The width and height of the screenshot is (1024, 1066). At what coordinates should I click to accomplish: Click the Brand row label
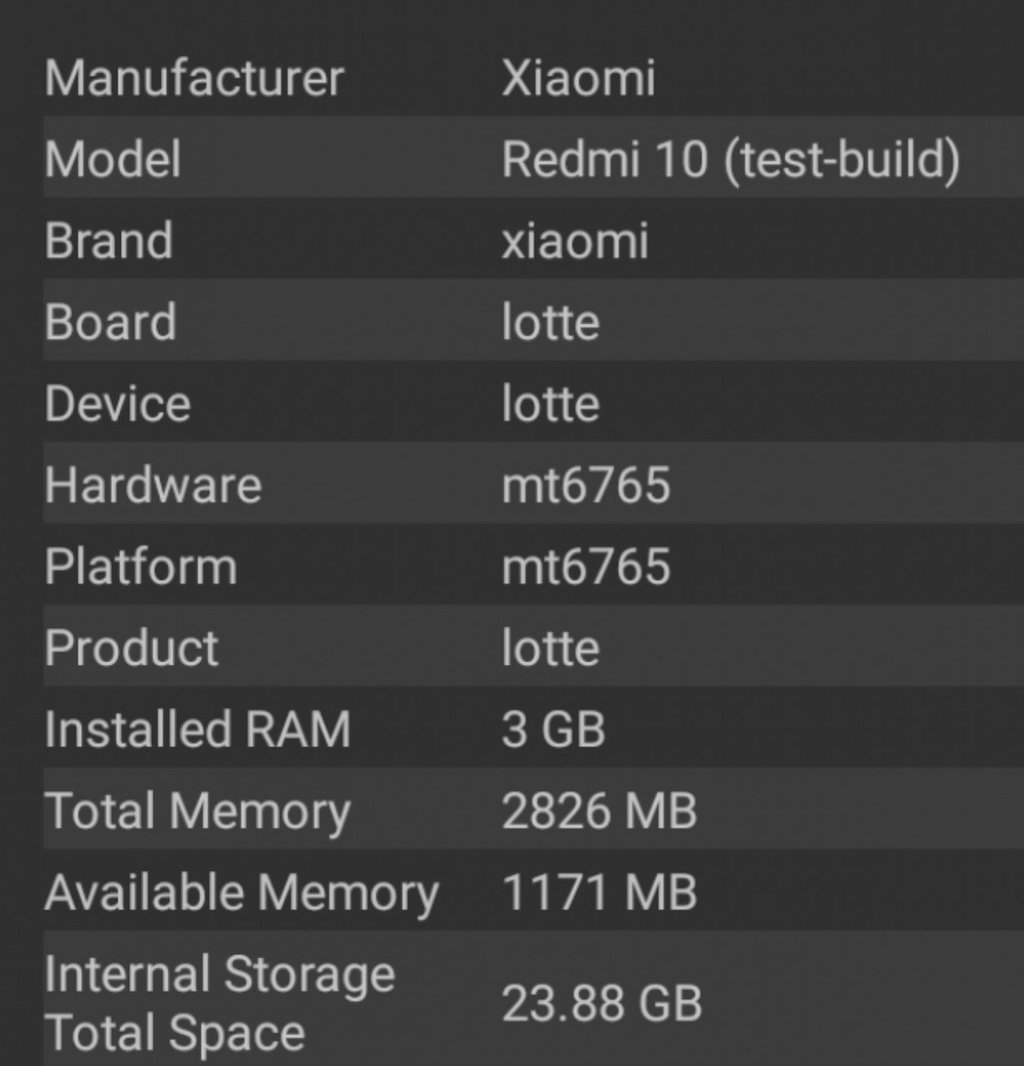pos(109,241)
